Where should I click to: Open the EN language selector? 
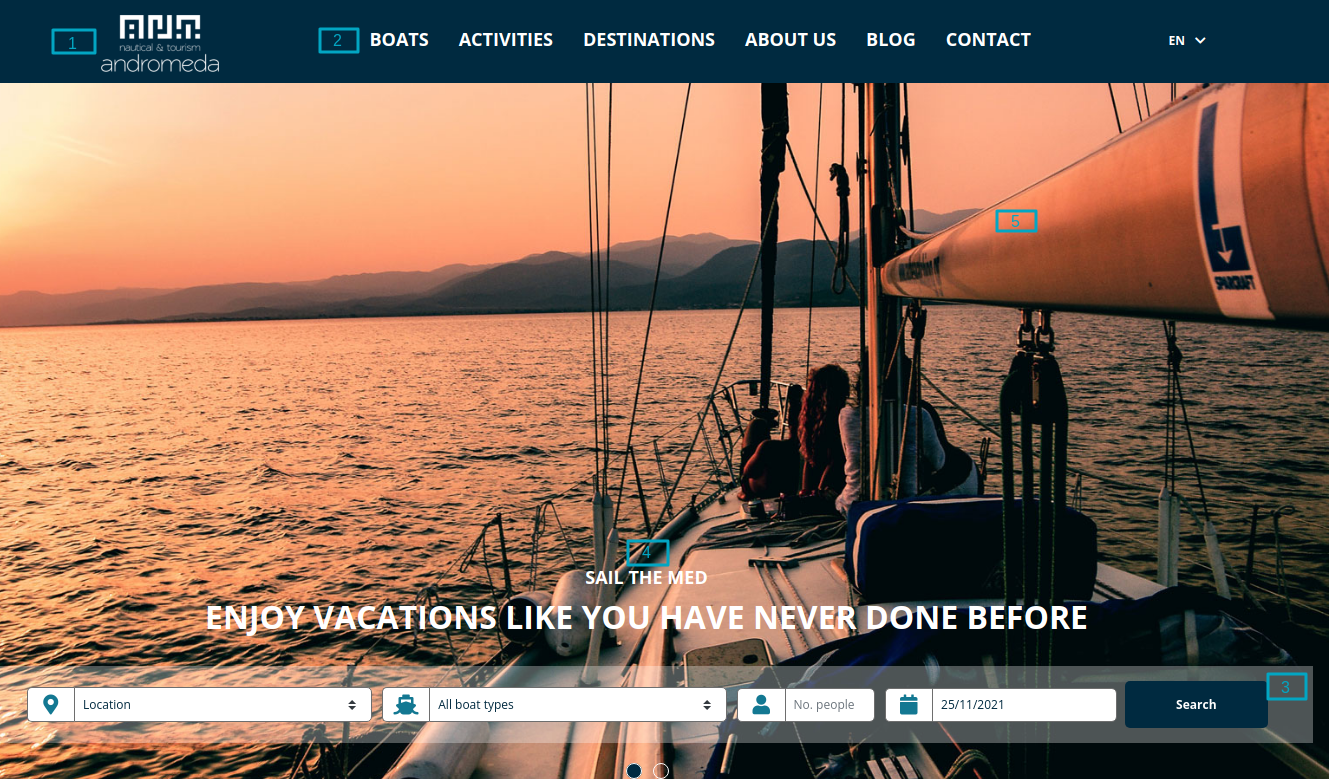tap(1187, 41)
